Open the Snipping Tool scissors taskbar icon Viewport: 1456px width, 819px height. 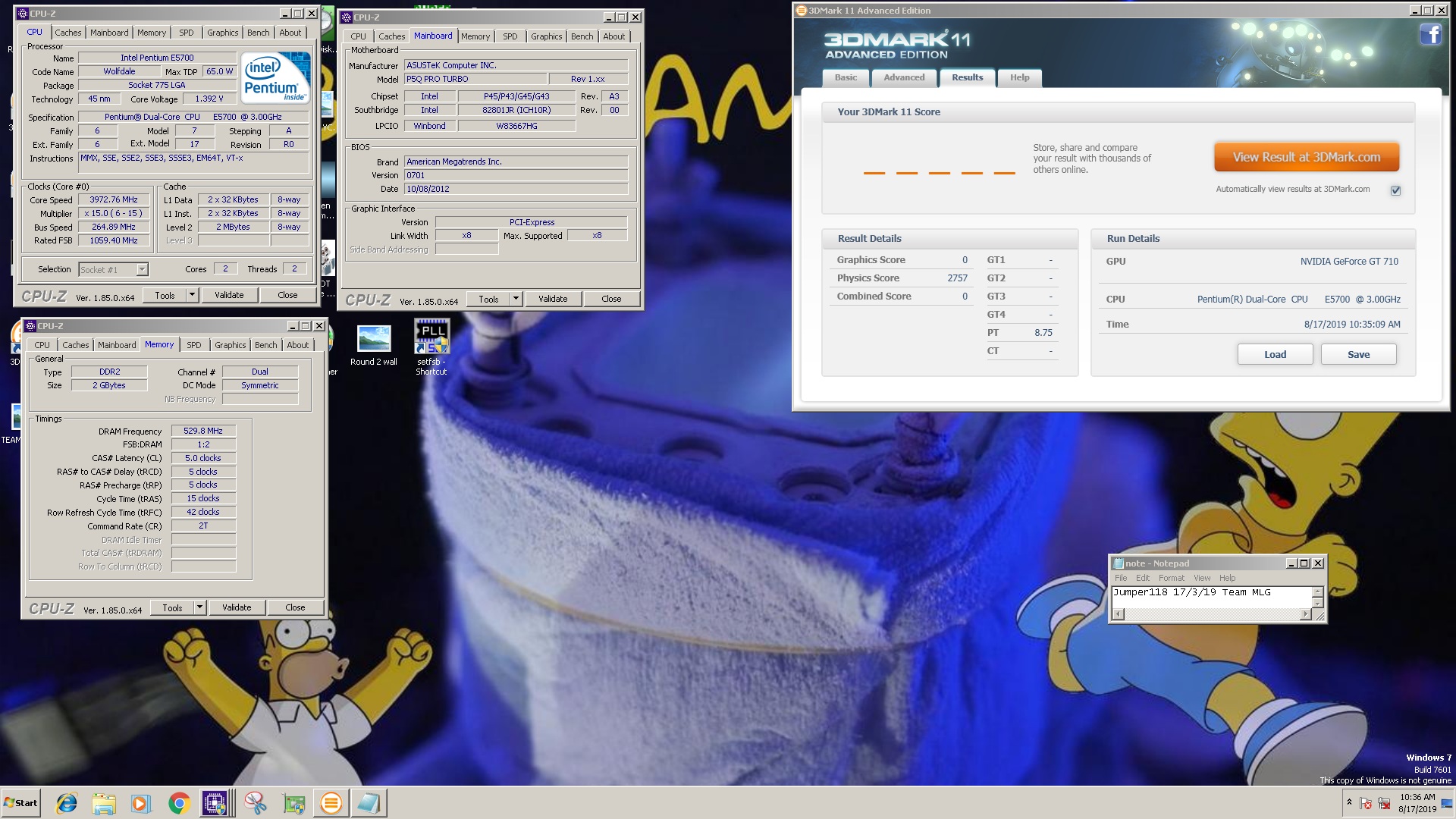coord(256,803)
